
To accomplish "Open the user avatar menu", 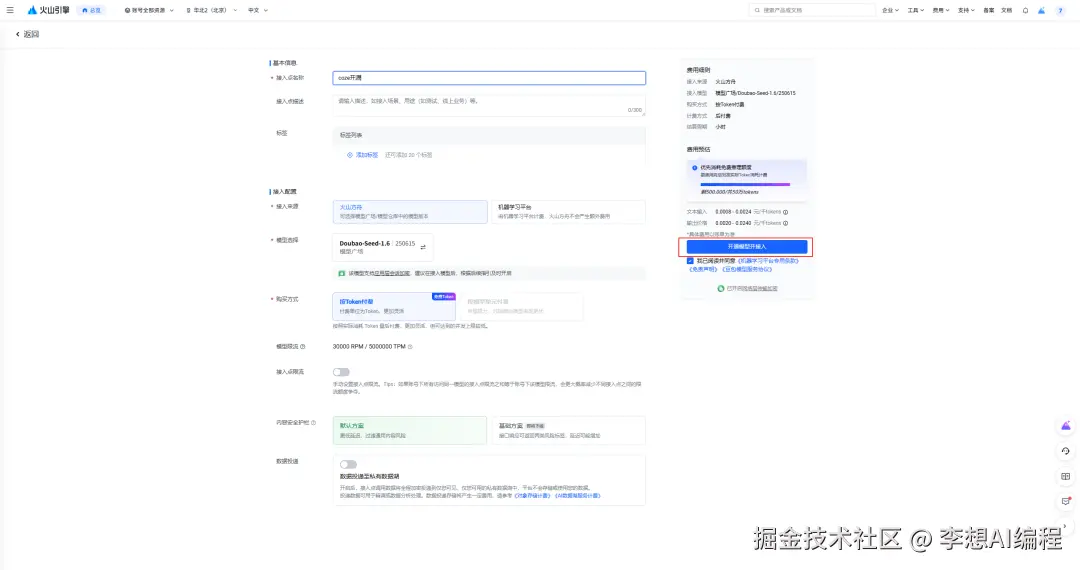I will click(x=1060, y=10).
